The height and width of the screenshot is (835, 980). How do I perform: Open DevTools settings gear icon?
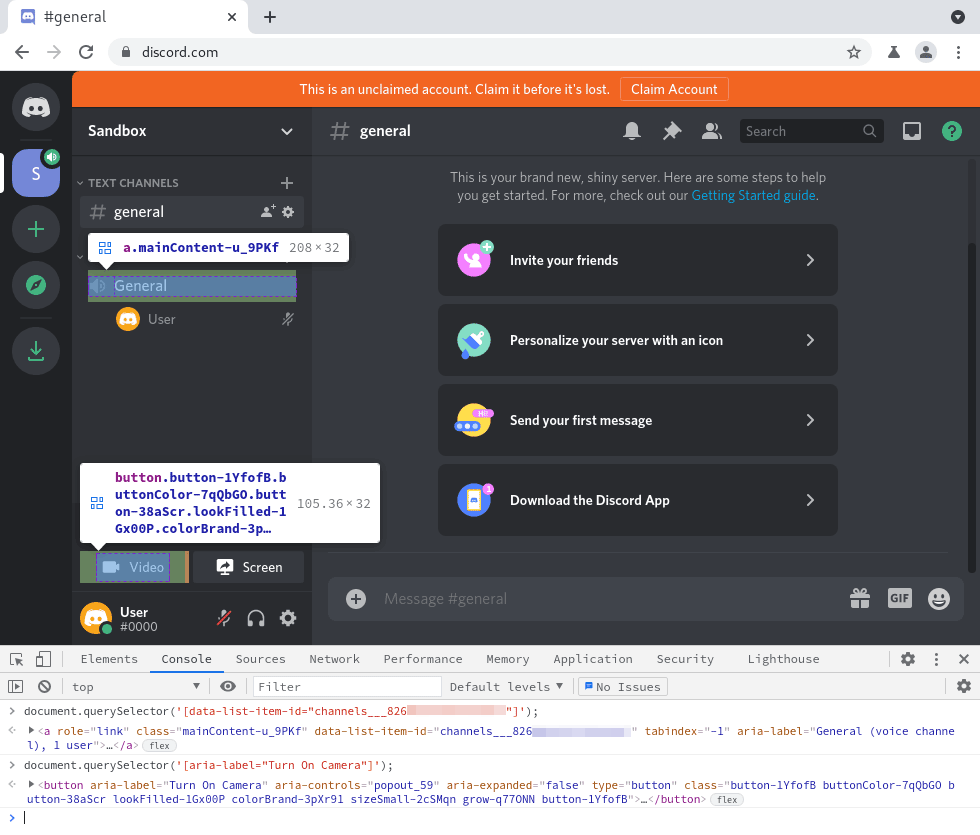pos(908,659)
